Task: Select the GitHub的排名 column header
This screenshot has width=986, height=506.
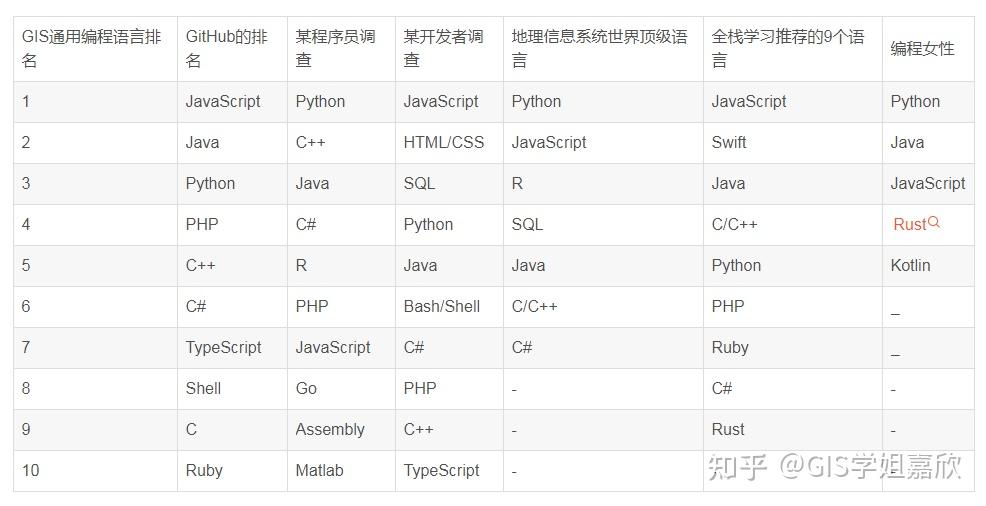Action: pyautogui.click(x=232, y=49)
